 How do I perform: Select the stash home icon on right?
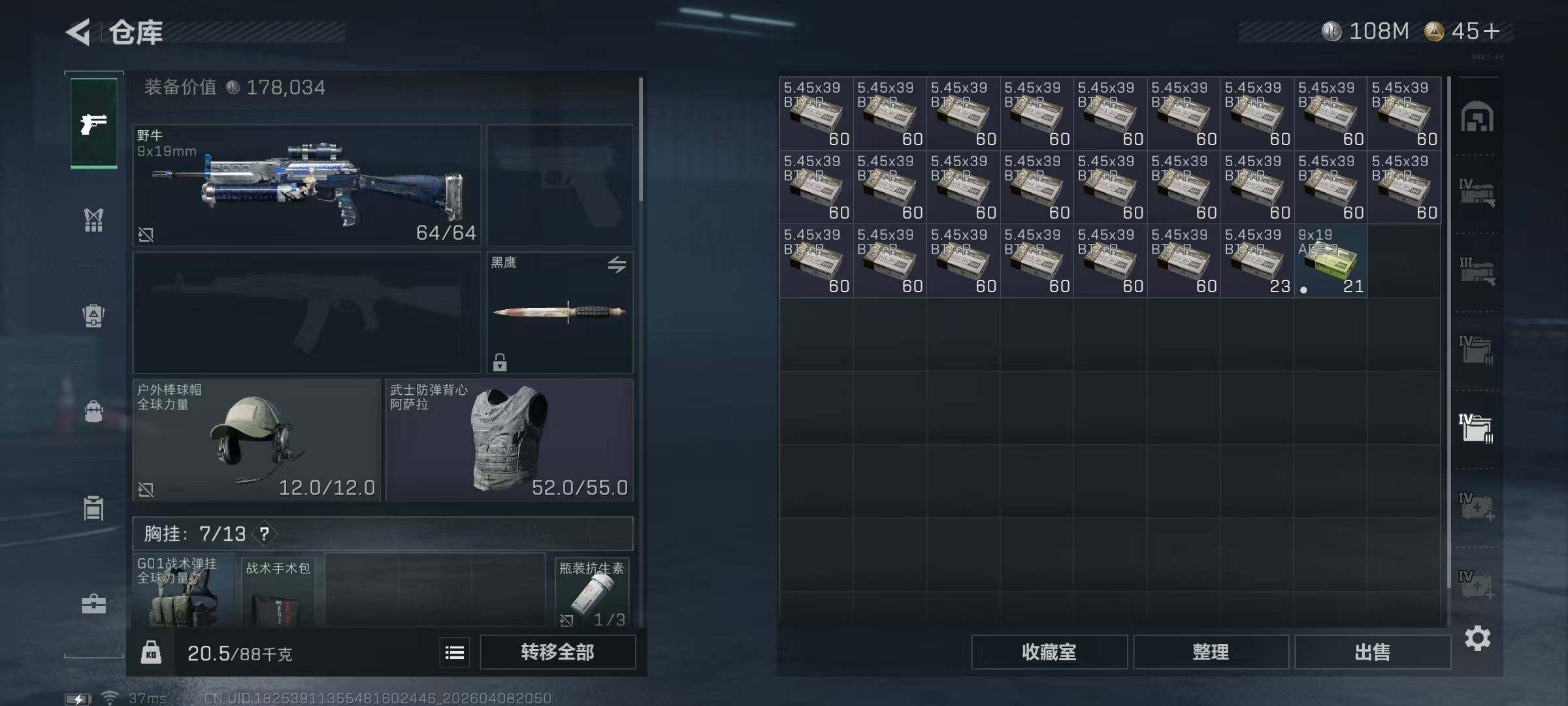1477,117
